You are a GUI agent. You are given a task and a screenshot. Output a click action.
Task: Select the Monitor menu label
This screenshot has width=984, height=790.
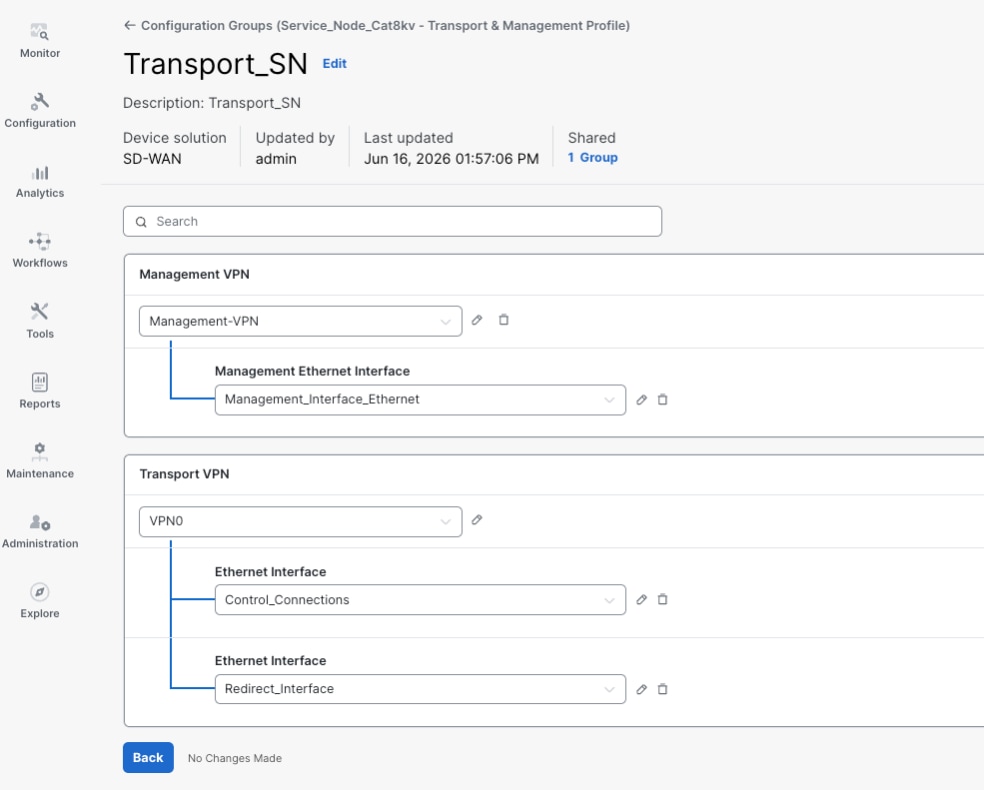tap(40, 53)
